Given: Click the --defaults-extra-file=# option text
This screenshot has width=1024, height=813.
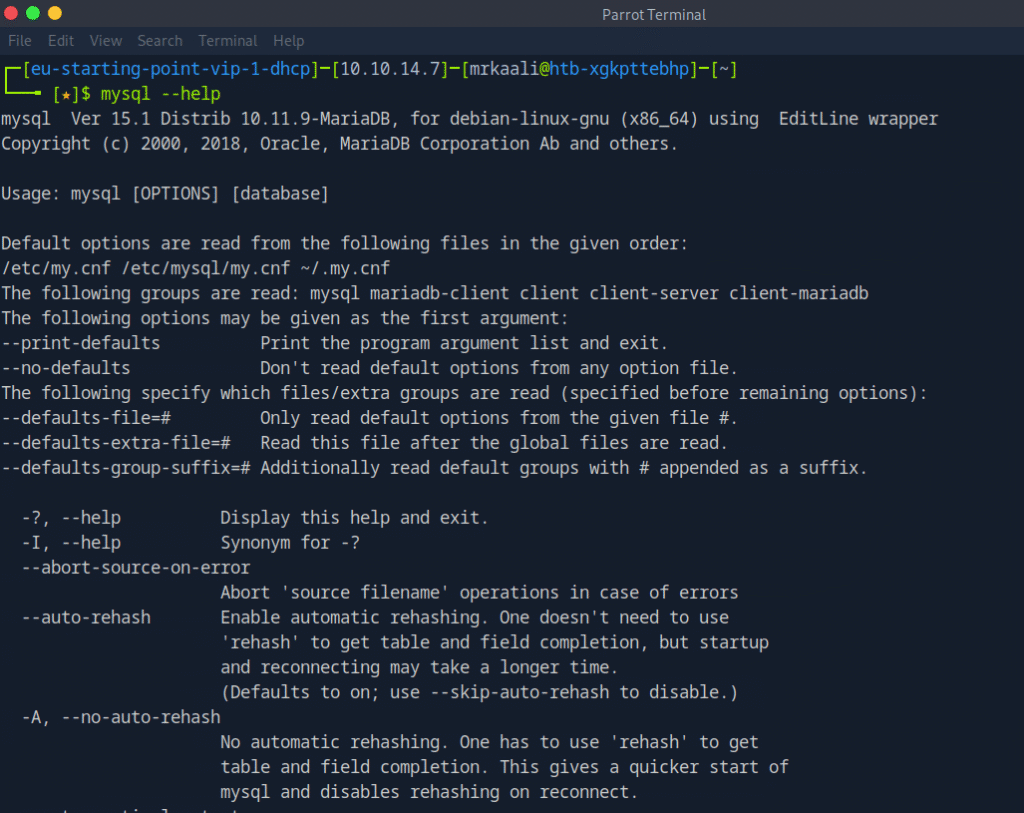Looking at the screenshot, I should pos(117,443).
